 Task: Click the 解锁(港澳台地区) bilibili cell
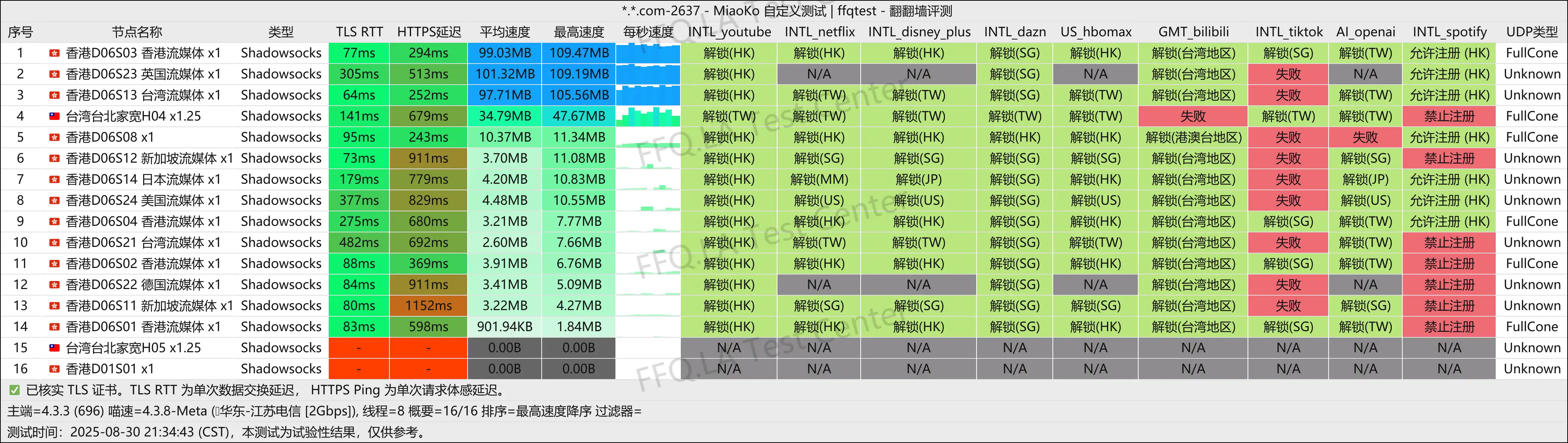click(1193, 138)
